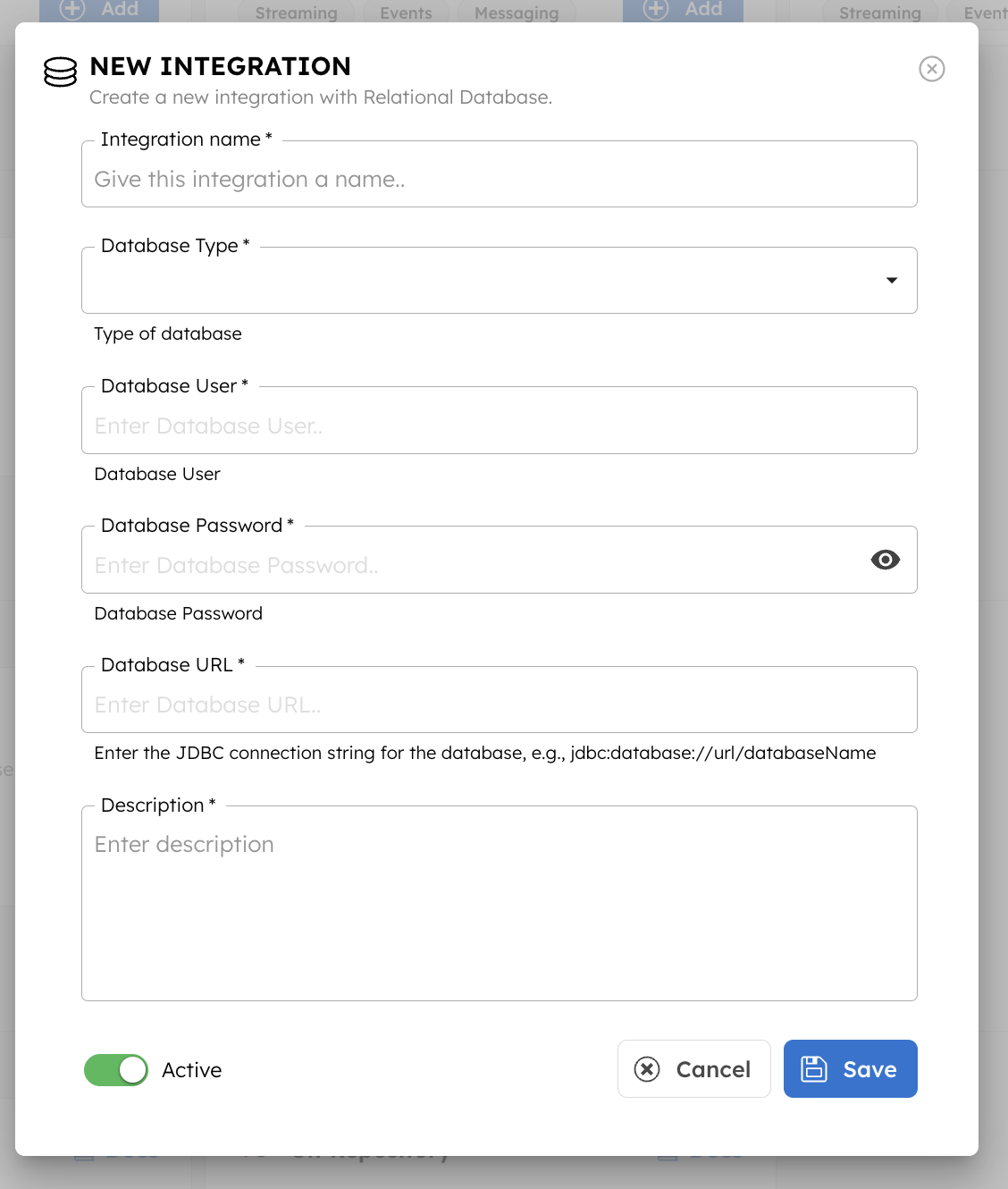Focus the Integration name field
The height and width of the screenshot is (1189, 1008).
pos(499,180)
